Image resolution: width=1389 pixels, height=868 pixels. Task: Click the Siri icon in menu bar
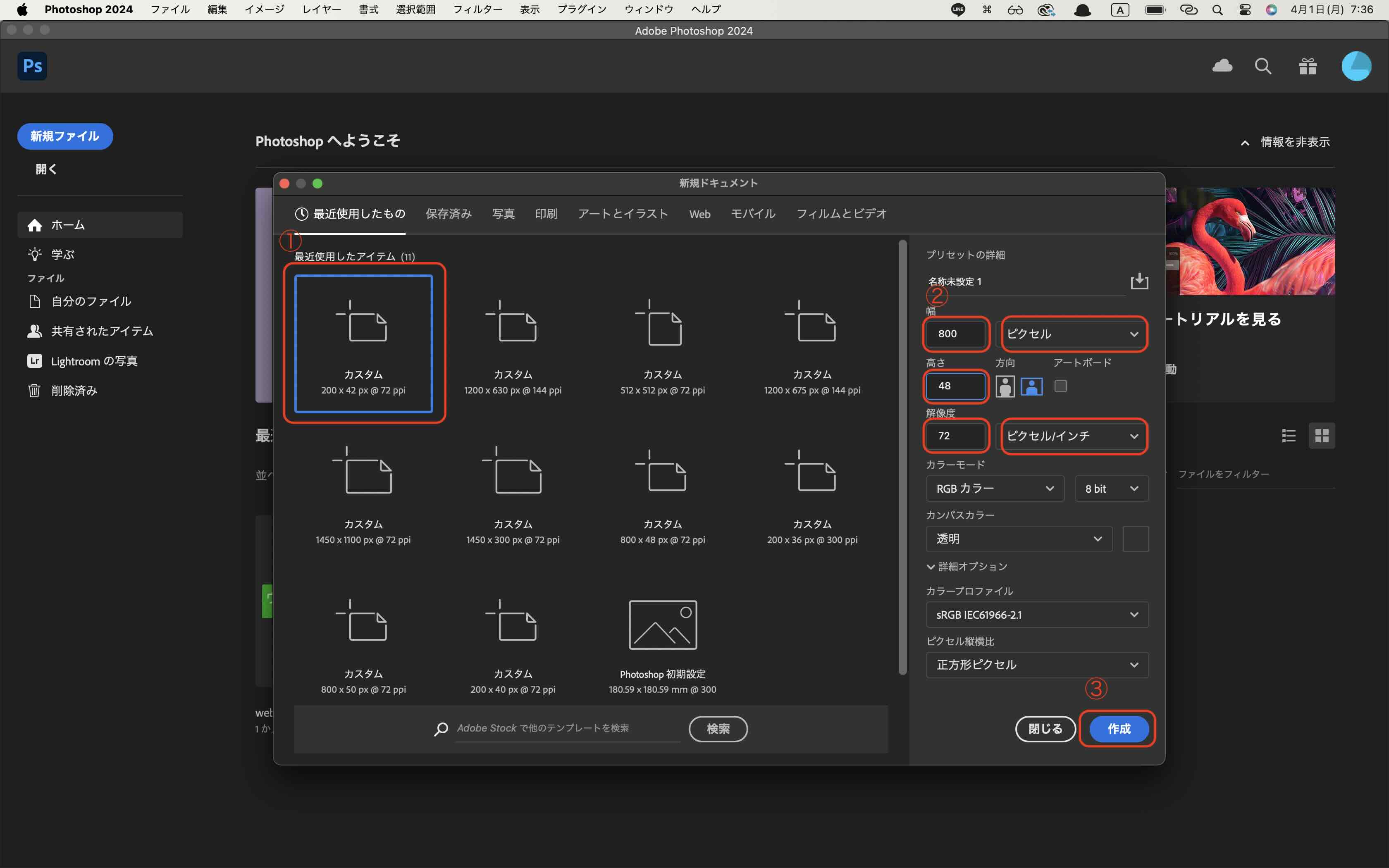pos(1271,10)
